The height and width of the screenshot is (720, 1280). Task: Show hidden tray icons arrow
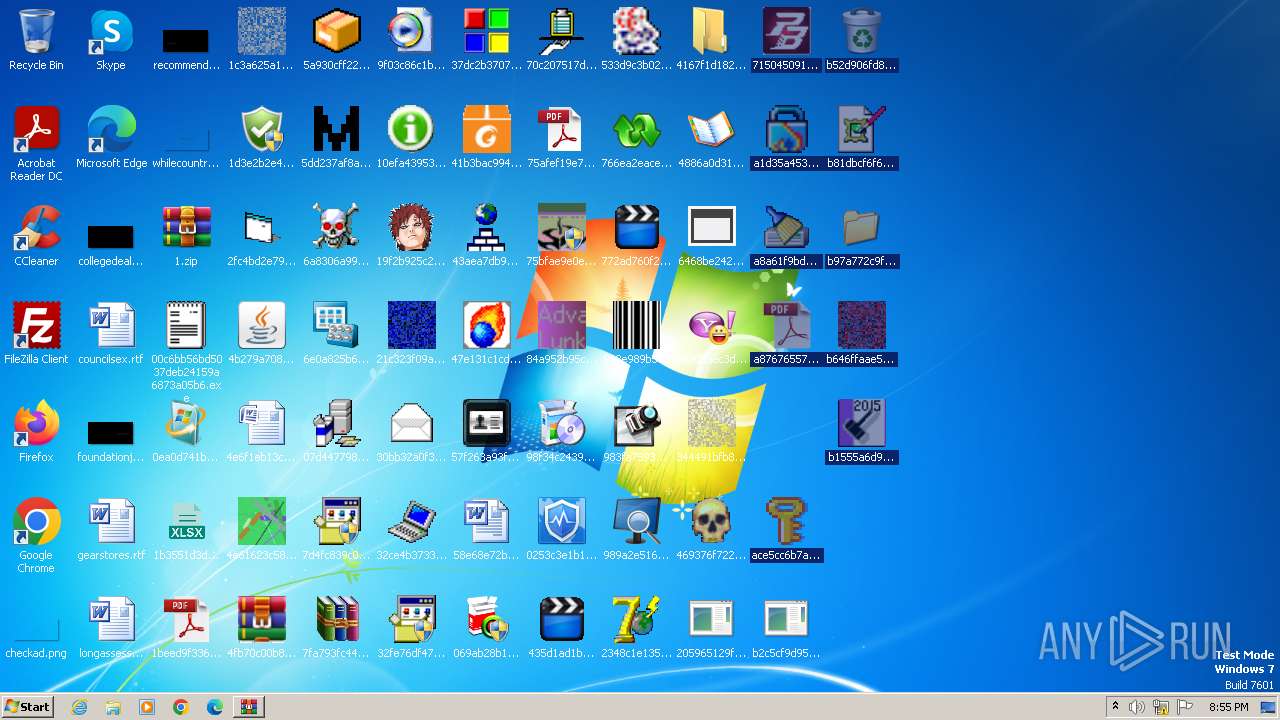1115,707
